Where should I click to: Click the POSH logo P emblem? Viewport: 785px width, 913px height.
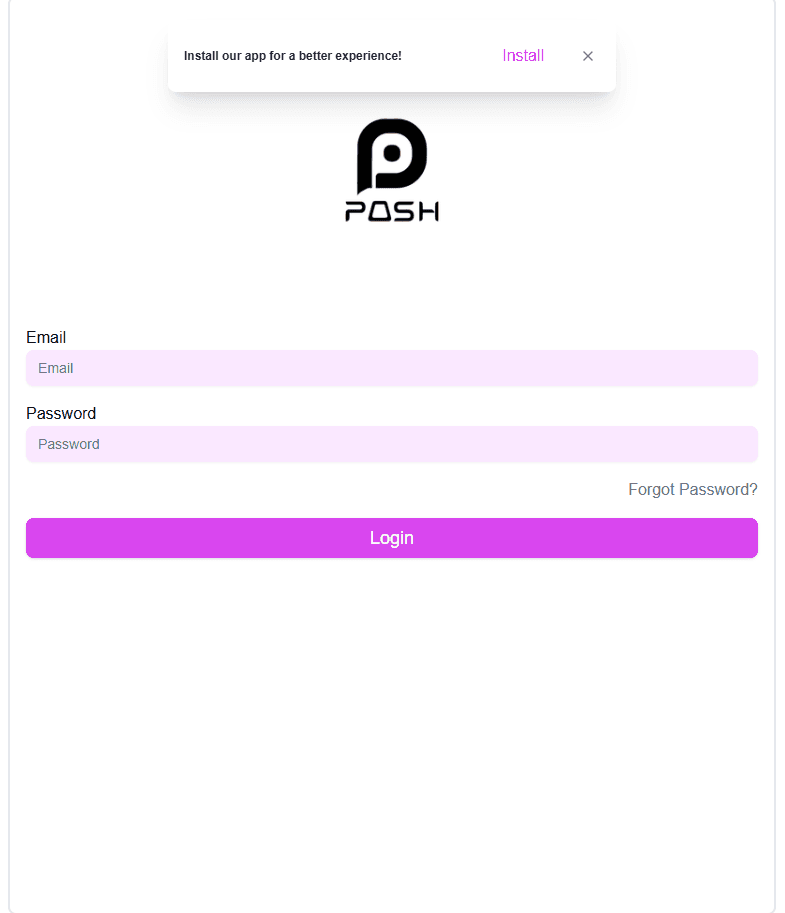coord(392,155)
